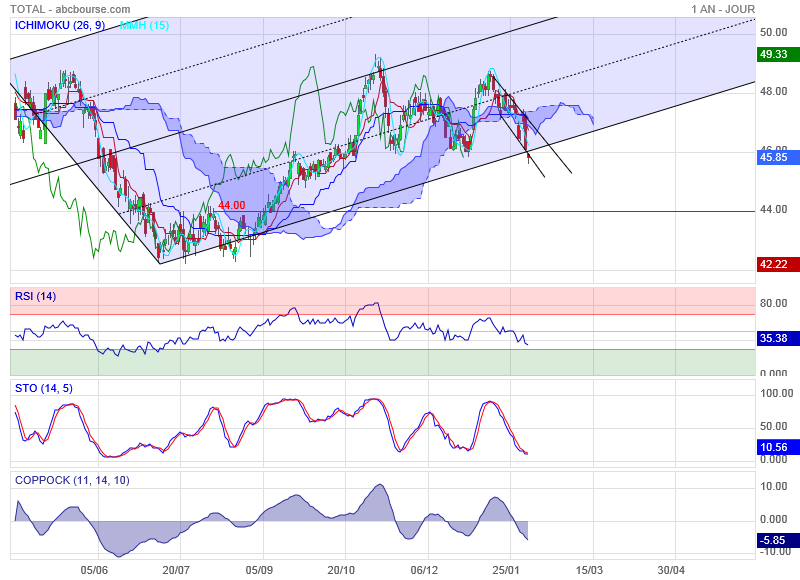
Task: Click the 05/06 date axis label
Action: click(94, 570)
